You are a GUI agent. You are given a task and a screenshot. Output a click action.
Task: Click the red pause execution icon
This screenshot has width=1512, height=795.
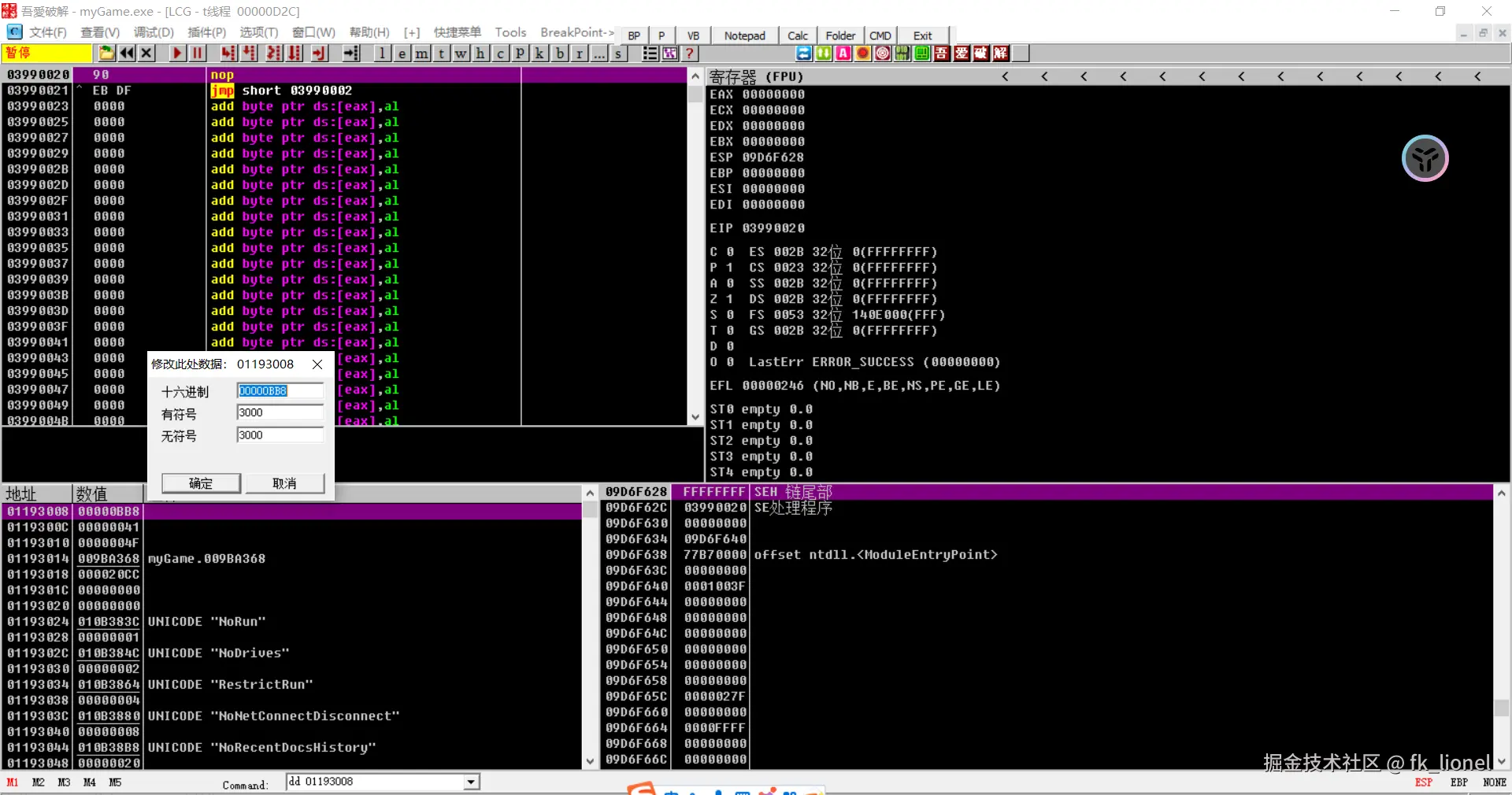pos(197,53)
